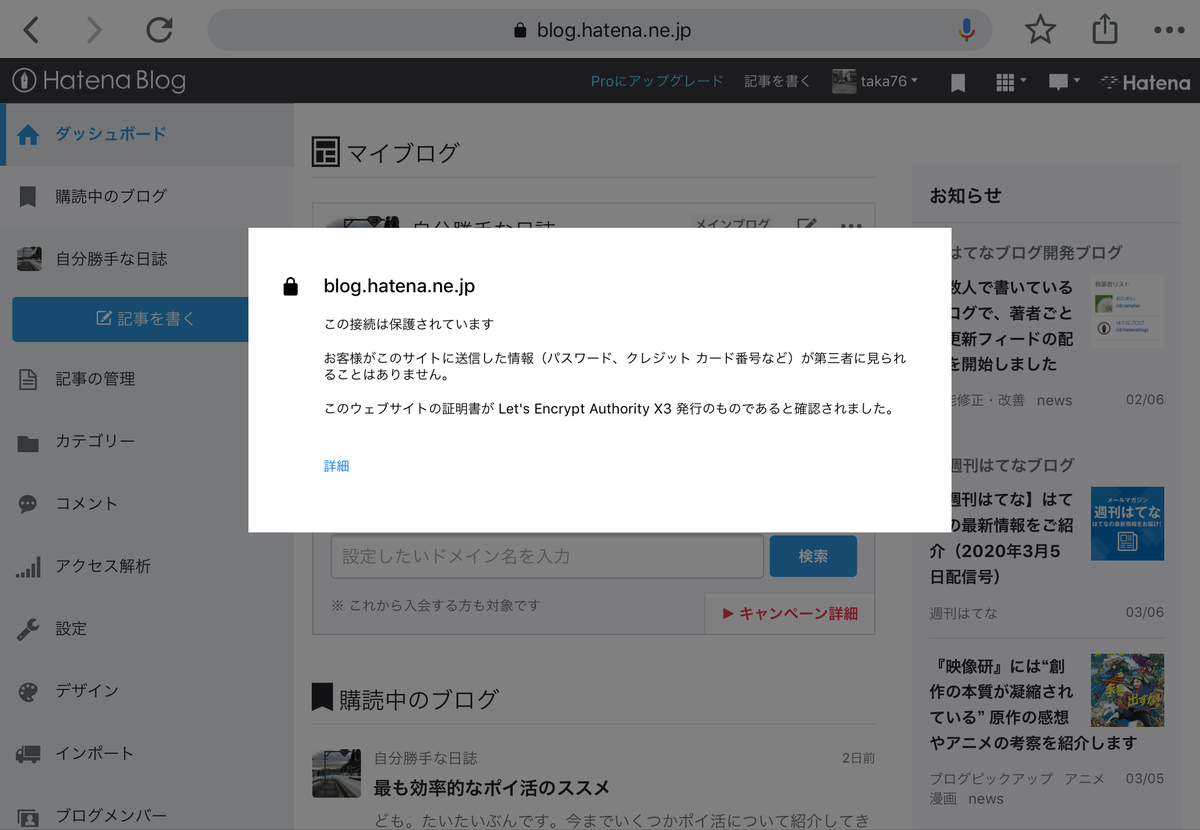Click the Hatena Blog logo
This screenshot has width=1200, height=830.
tap(99, 81)
